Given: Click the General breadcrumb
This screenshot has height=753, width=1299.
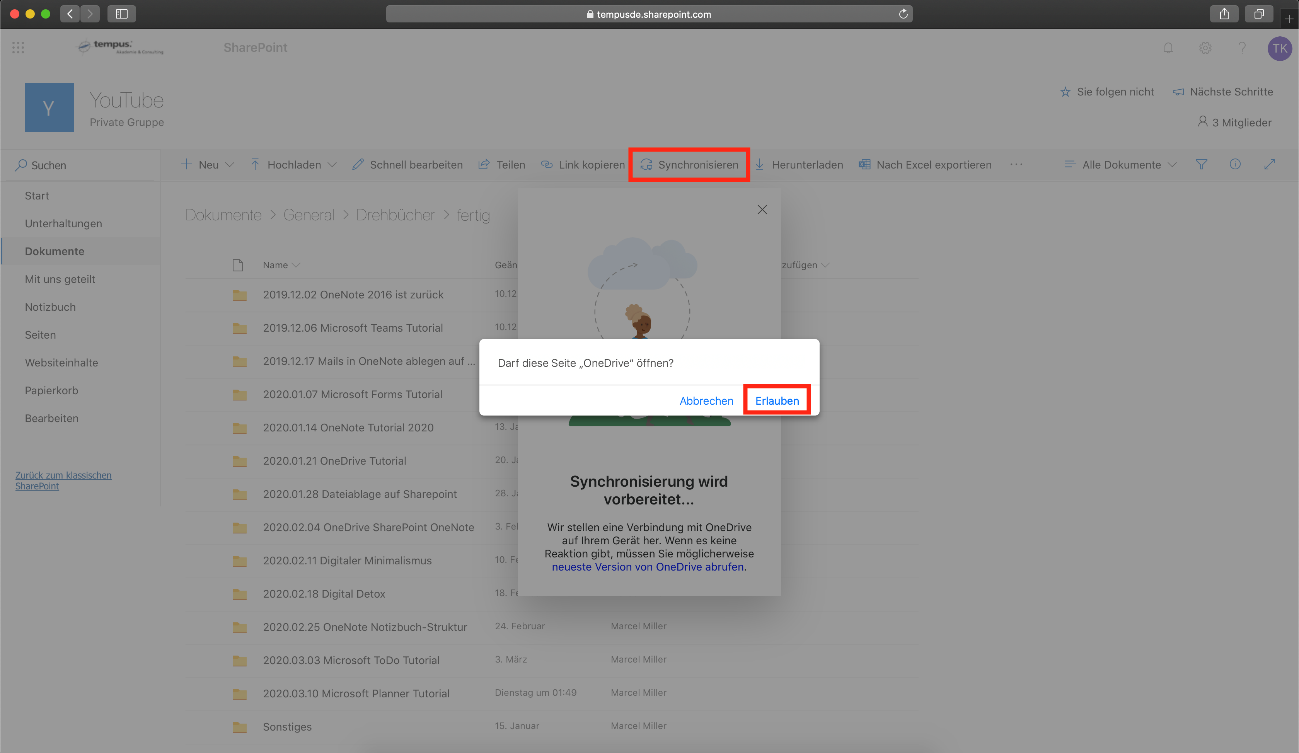Looking at the screenshot, I should point(309,215).
